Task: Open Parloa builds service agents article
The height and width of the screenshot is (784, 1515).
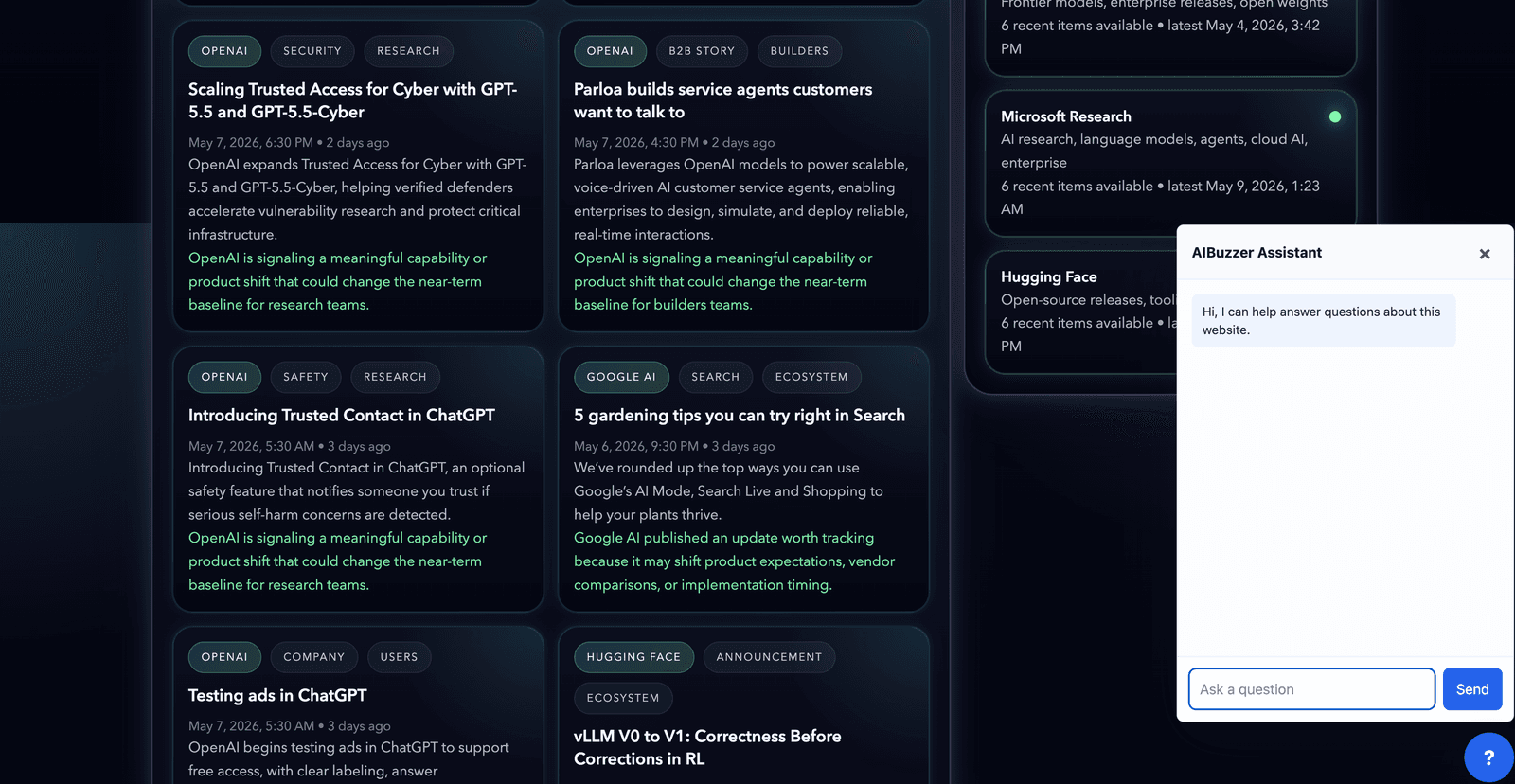Action: [722, 100]
